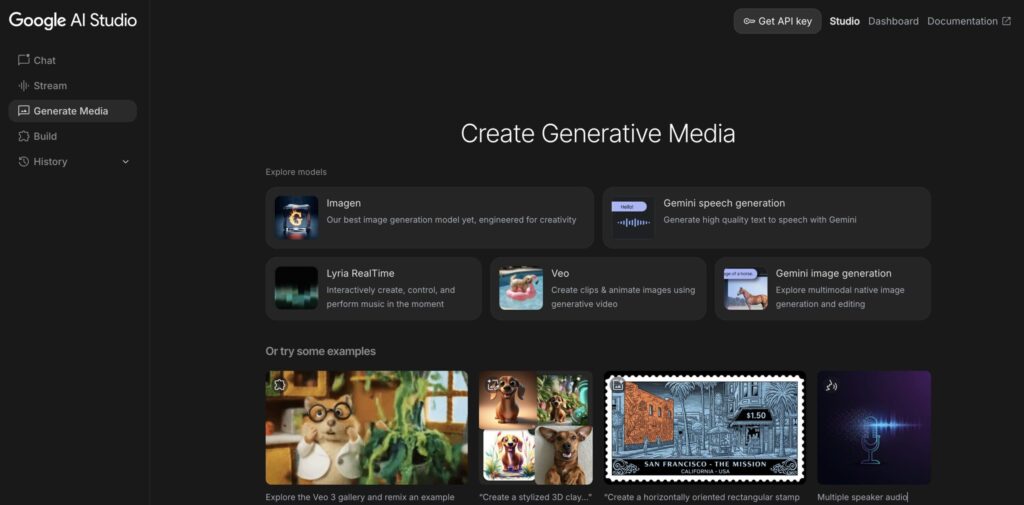Viewport: 1024px width, 505px height.
Task: Click "Create a horizontally oriented rectangular stamp" caption
Action: coord(702,497)
